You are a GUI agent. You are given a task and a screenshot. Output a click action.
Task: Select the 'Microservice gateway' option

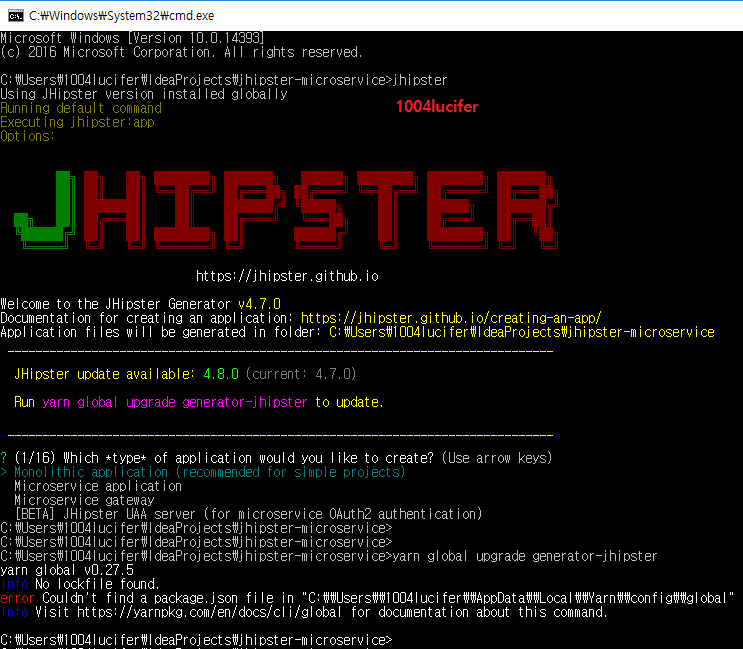pyautogui.click(x=84, y=500)
